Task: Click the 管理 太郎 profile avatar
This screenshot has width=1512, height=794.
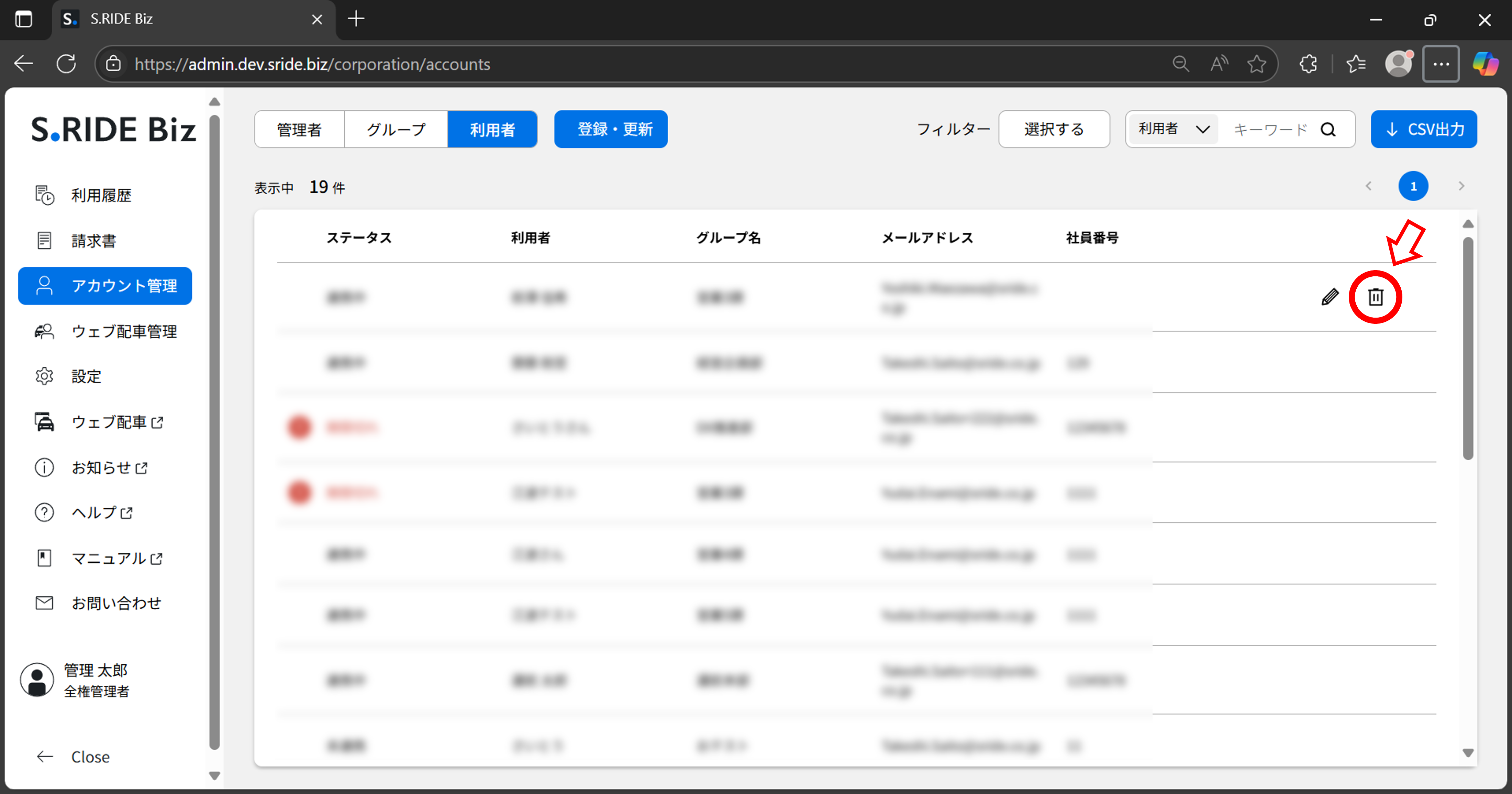Action: click(x=37, y=680)
